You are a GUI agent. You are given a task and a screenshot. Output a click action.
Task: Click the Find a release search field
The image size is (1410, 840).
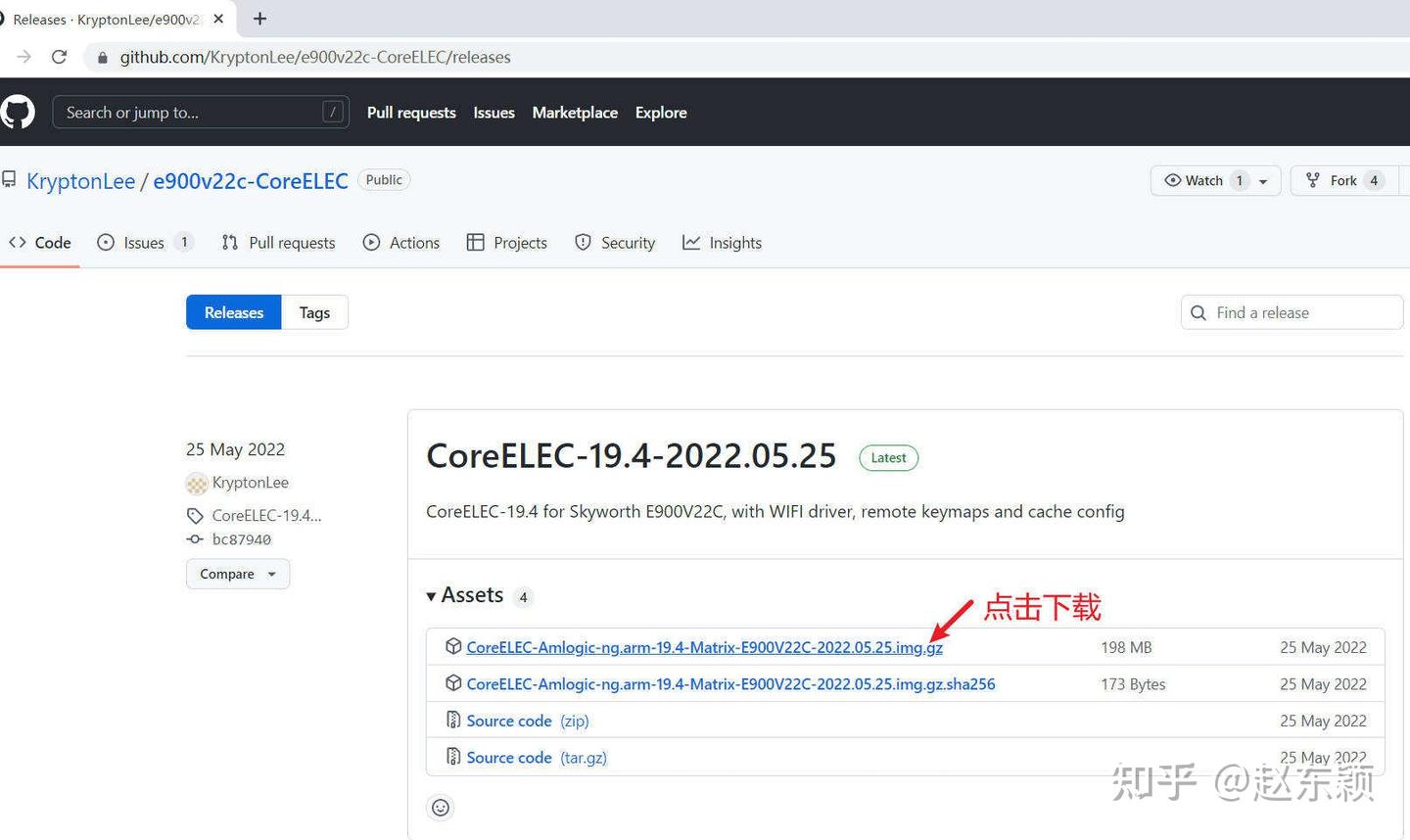coord(1291,311)
